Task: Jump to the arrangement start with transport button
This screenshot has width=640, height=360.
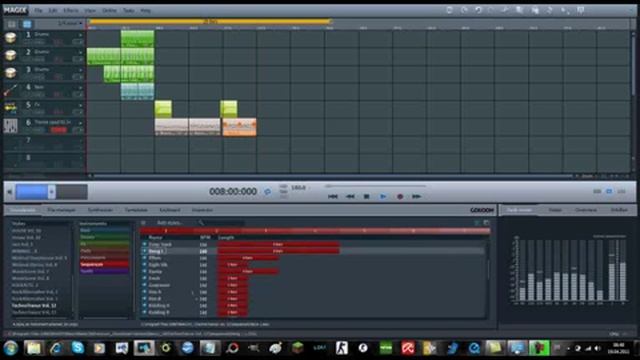Action: tap(333, 196)
